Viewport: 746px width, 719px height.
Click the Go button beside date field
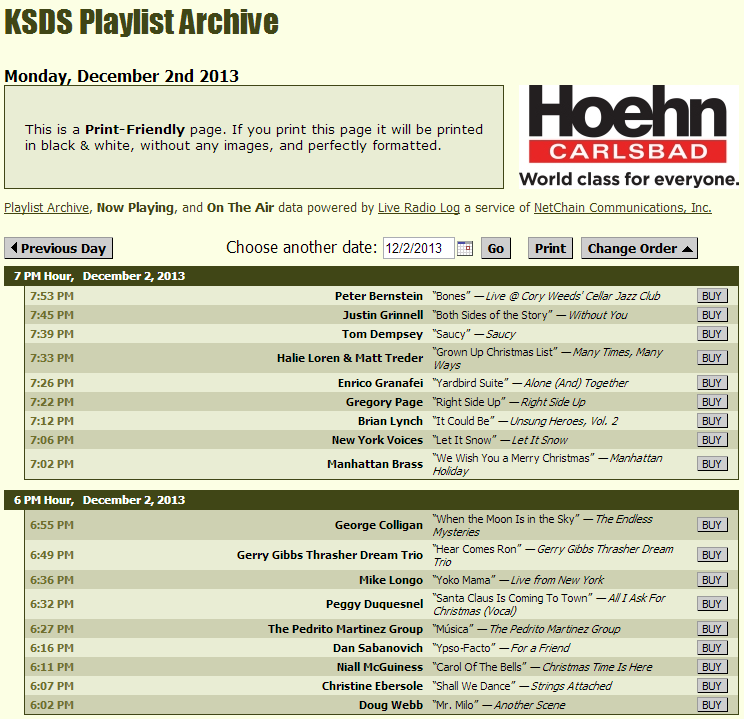(496, 248)
